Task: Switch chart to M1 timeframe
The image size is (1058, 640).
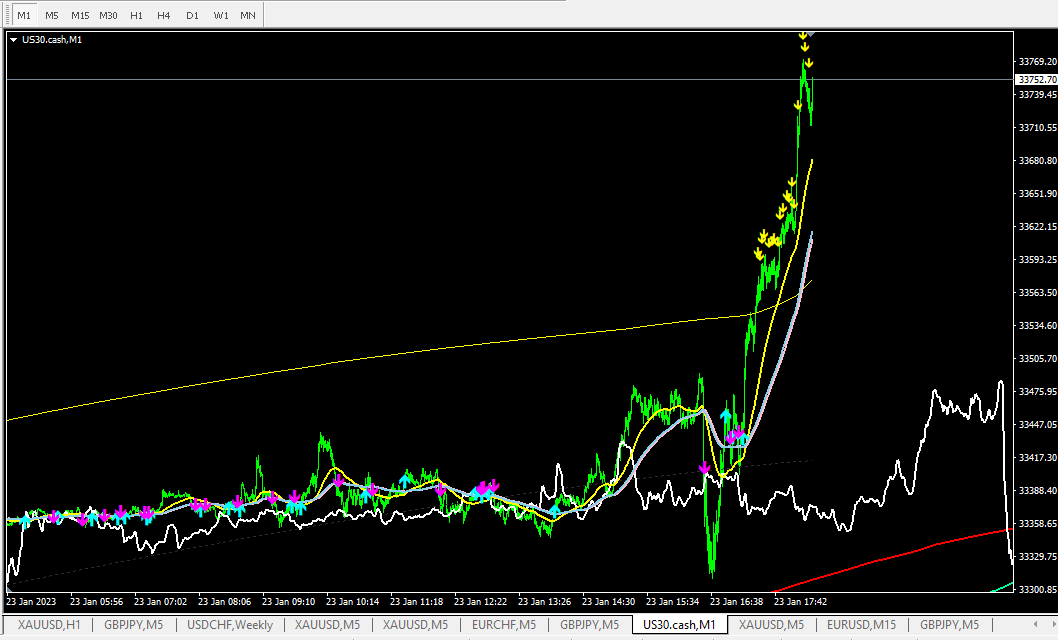Action: click(24, 15)
